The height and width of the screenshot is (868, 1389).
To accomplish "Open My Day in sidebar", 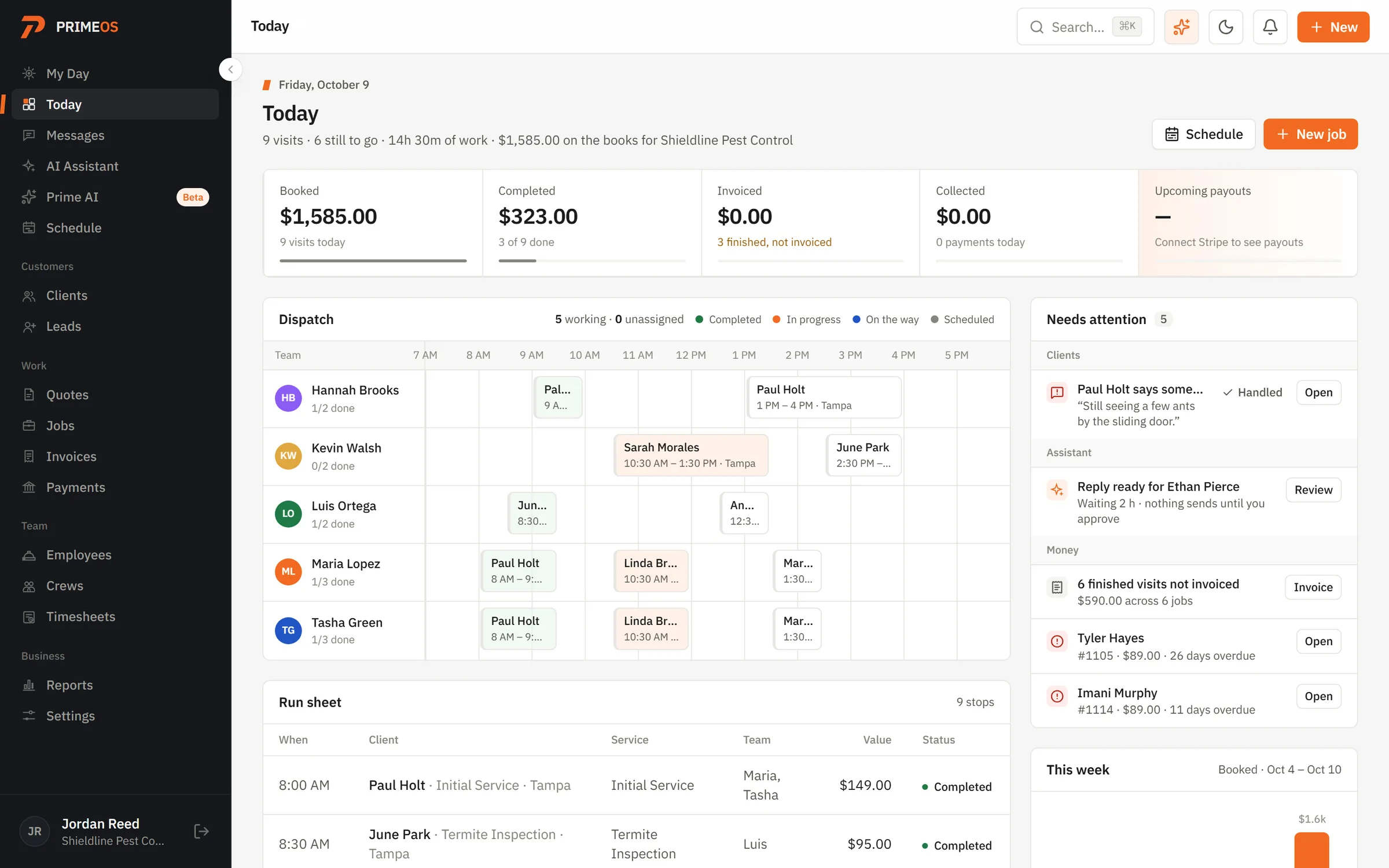I will [115, 73].
